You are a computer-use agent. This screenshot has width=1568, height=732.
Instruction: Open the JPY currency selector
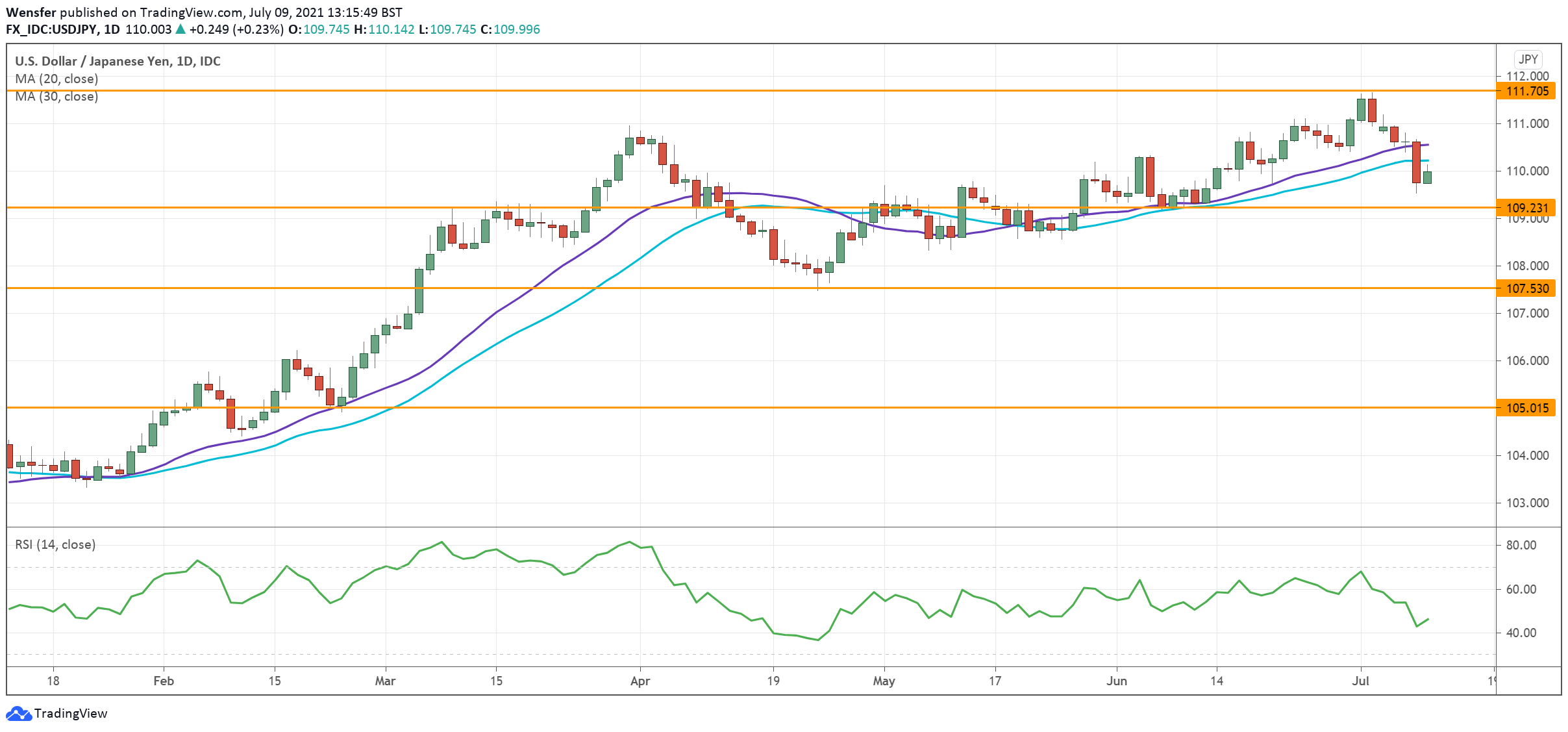tap(1528, 59)
